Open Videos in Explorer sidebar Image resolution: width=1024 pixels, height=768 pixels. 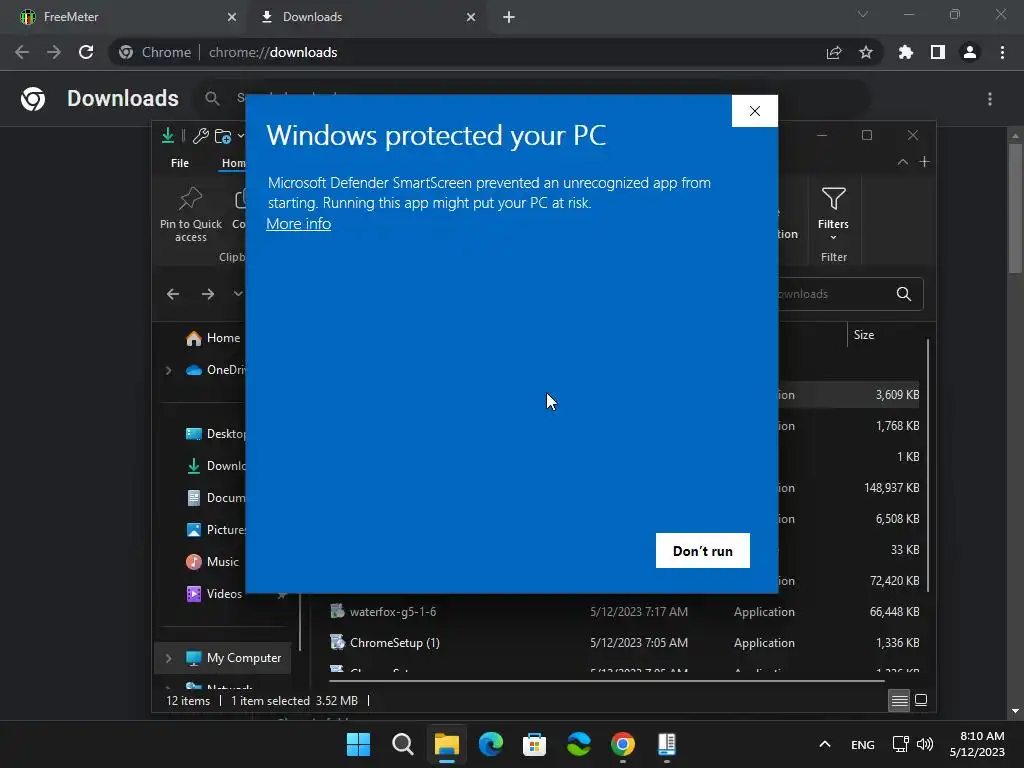[x=214, y=594]
